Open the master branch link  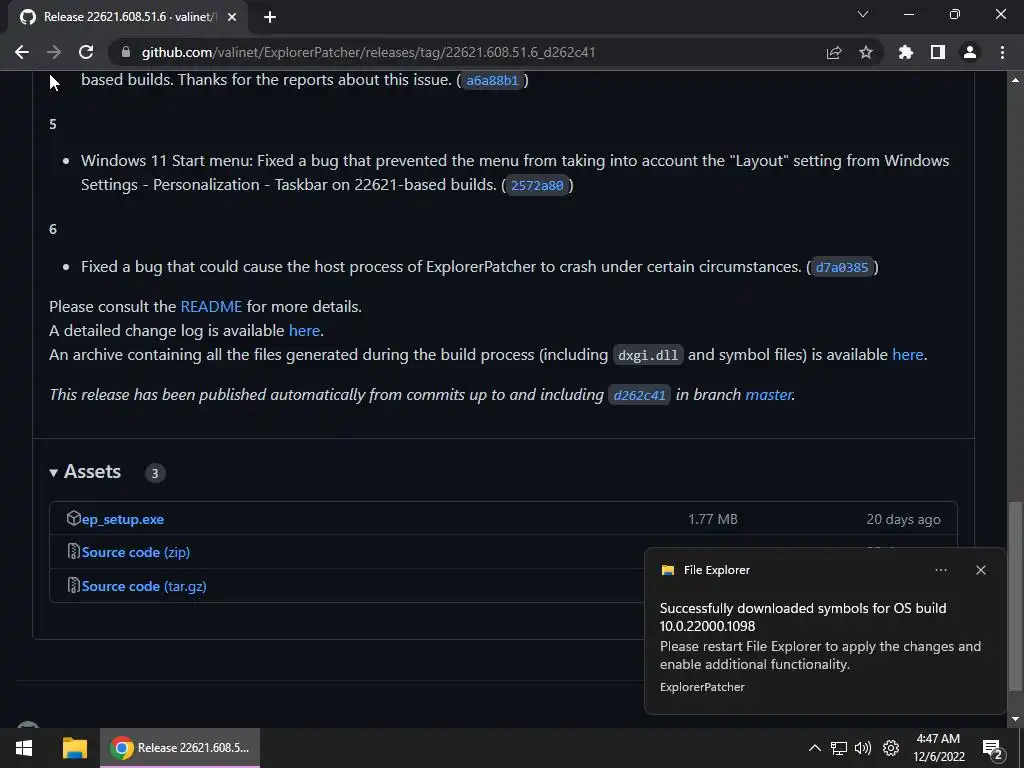point(769,394)
